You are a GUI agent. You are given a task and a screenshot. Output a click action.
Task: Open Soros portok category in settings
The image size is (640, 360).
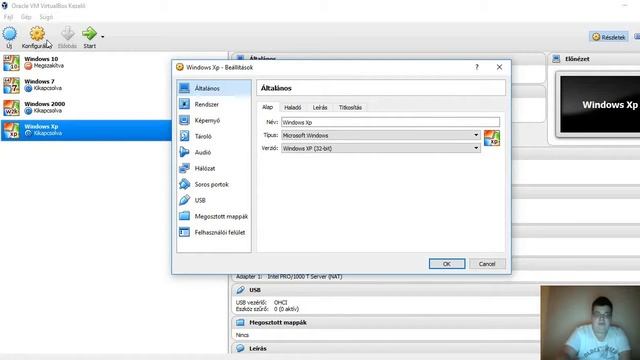(214, 184)
